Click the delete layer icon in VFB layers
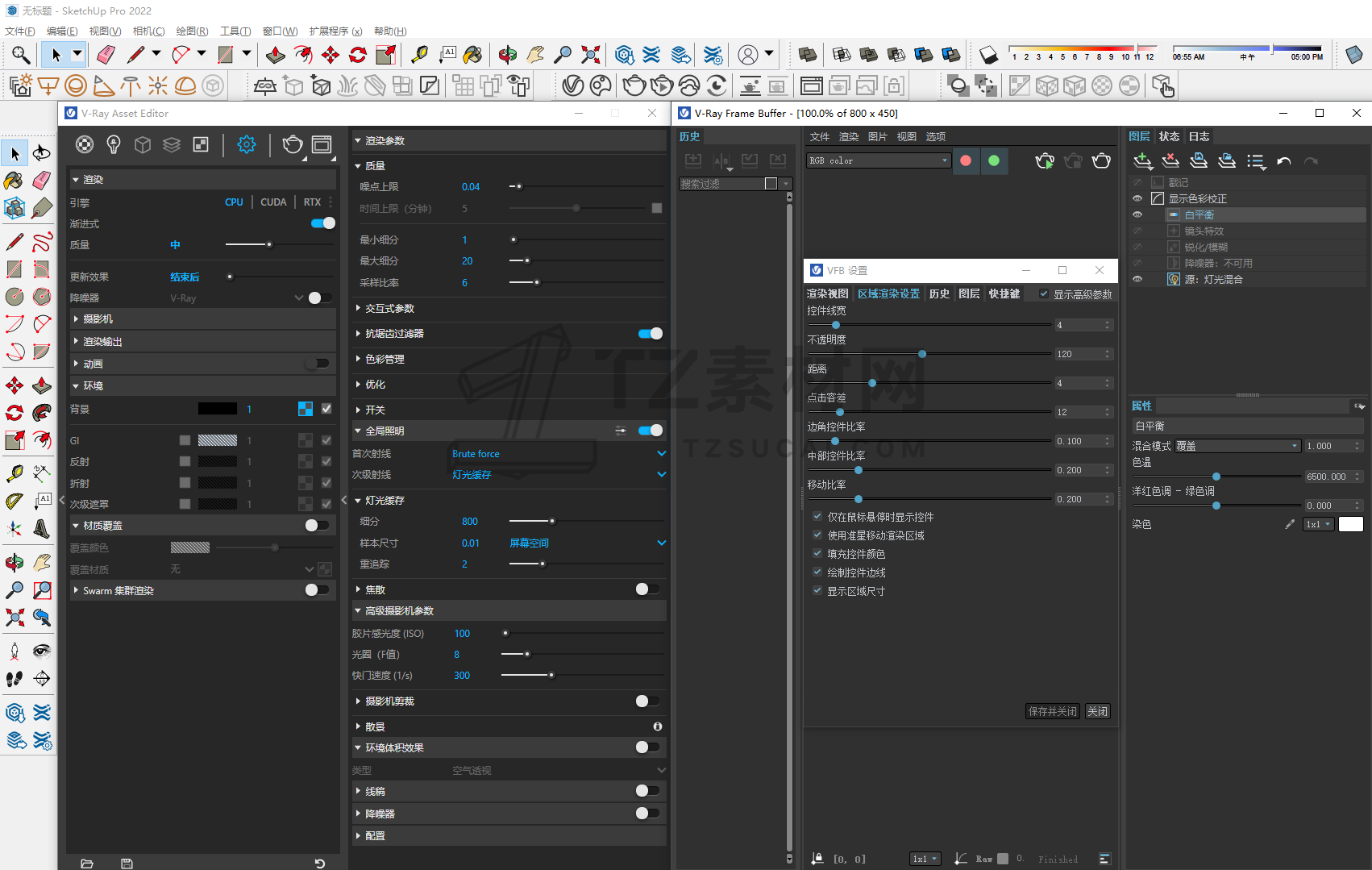 point(1170,161)
